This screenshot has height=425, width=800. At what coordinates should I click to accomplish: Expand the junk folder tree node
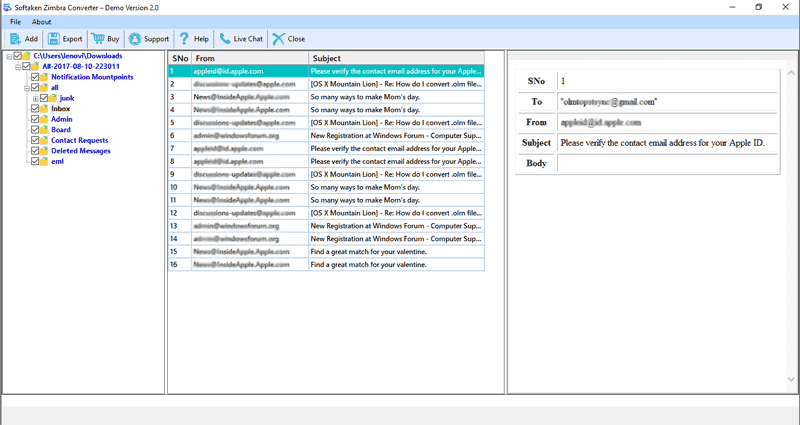click(x=35, y=98)
